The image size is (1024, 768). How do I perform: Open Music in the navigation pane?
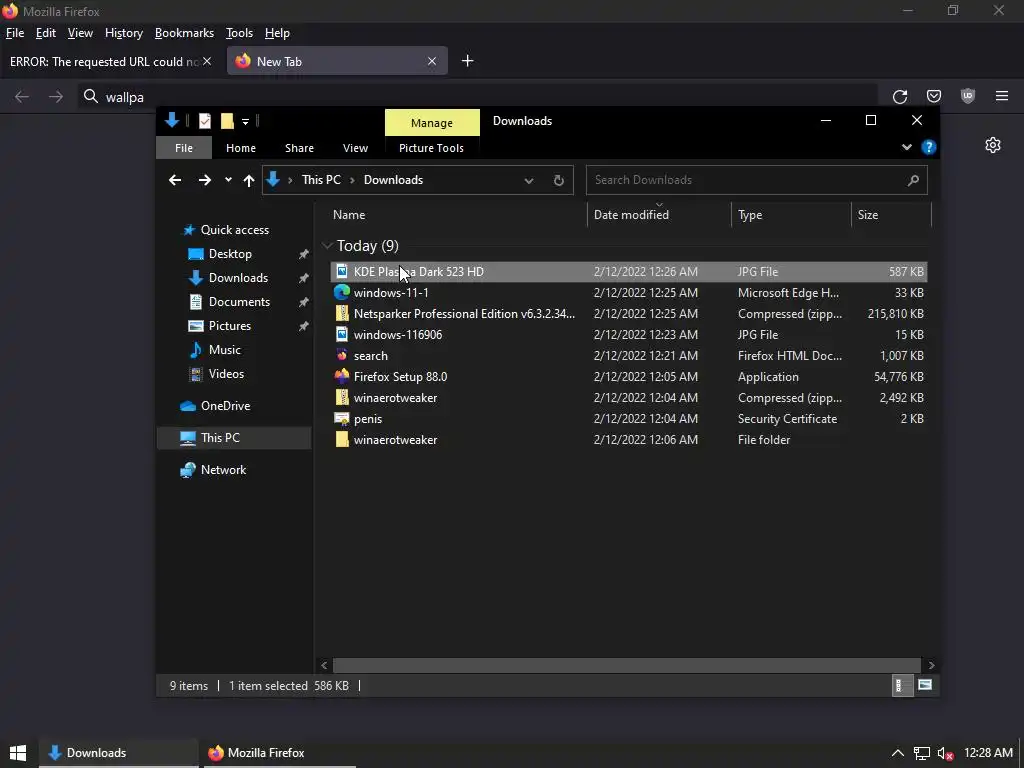pos(215,350)
